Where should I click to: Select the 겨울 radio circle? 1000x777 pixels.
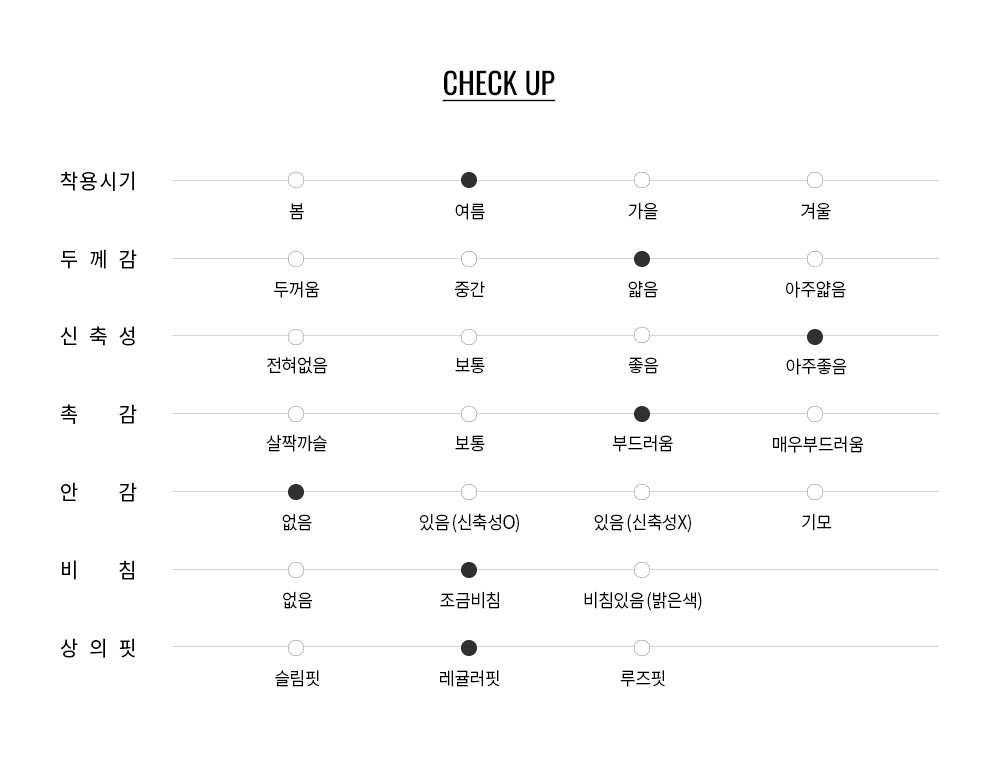[x=815, y=181]
